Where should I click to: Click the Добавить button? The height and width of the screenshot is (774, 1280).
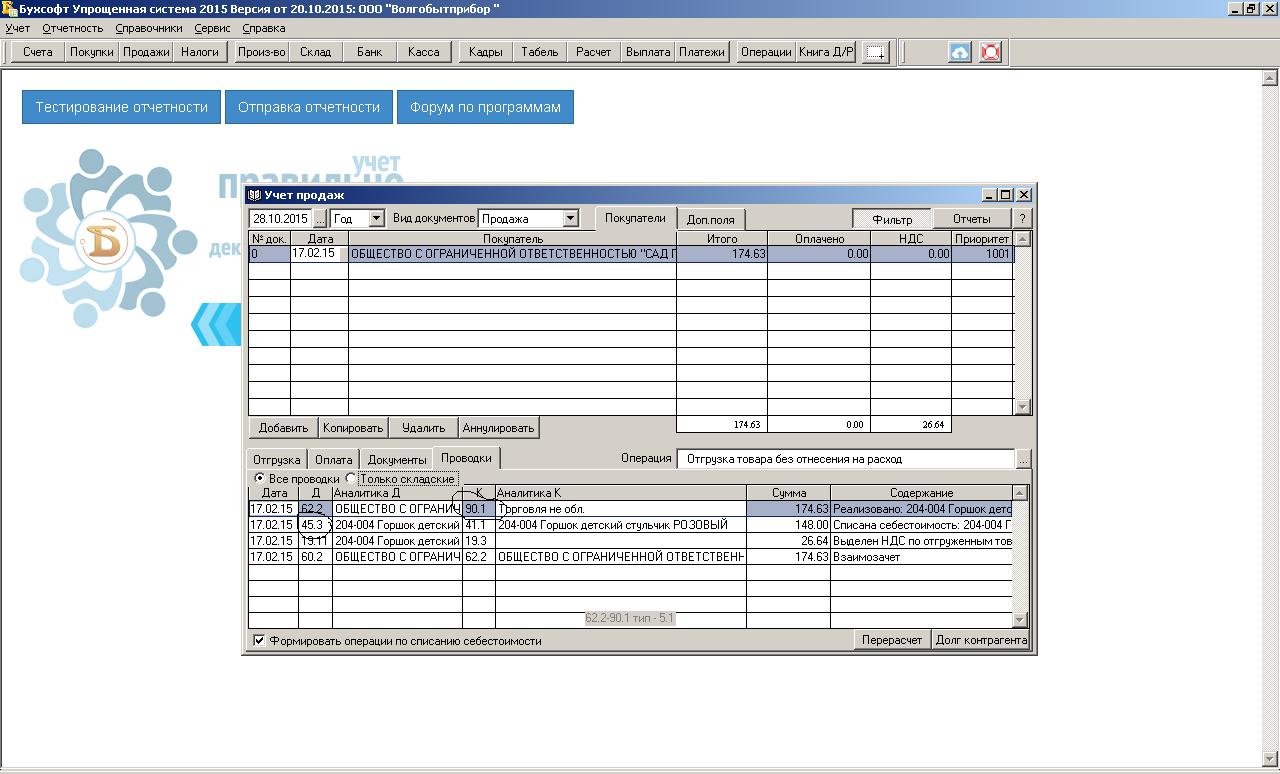tap(283, 428)
